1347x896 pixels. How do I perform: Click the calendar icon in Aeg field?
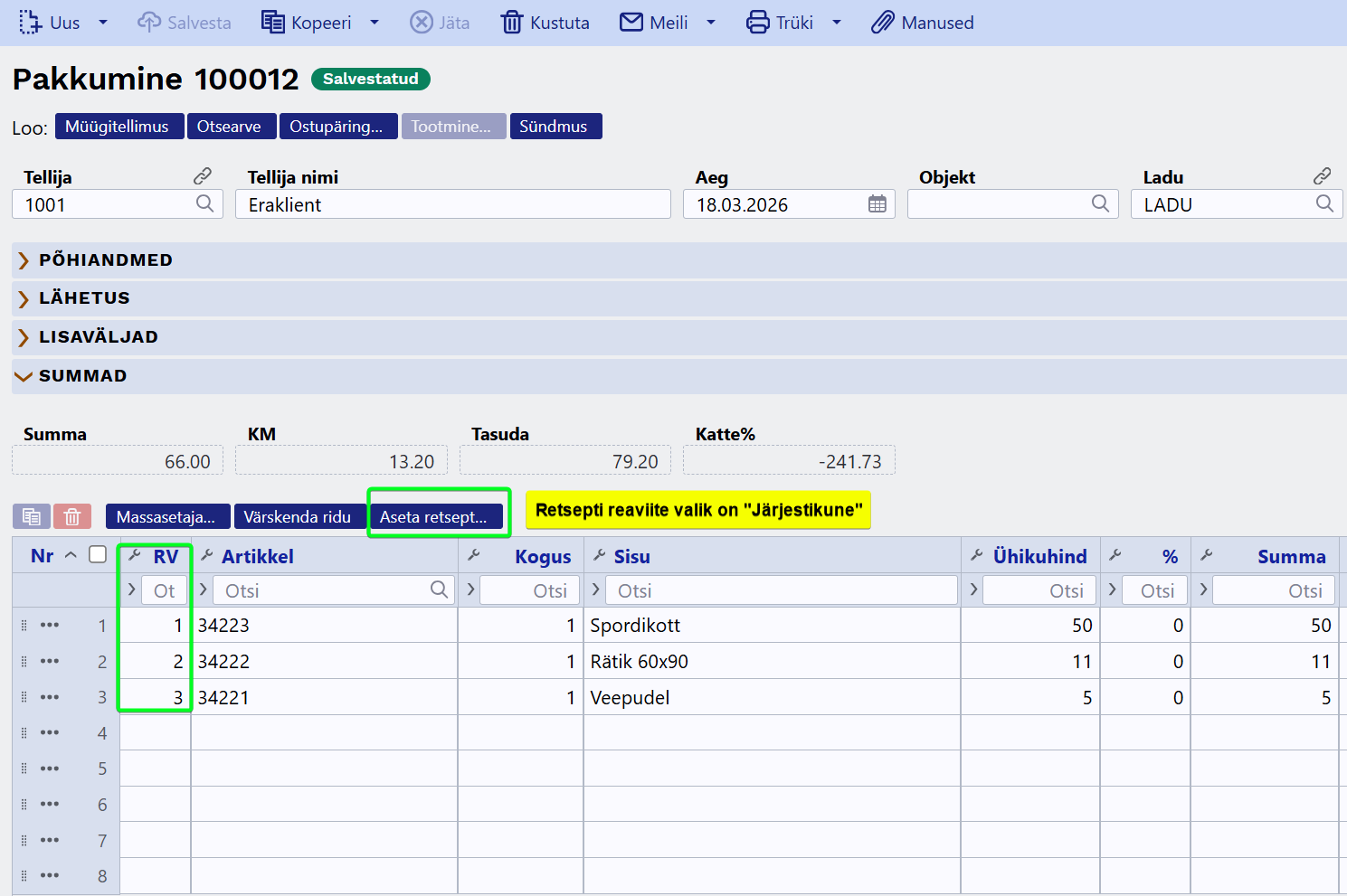tap(877, 204)
